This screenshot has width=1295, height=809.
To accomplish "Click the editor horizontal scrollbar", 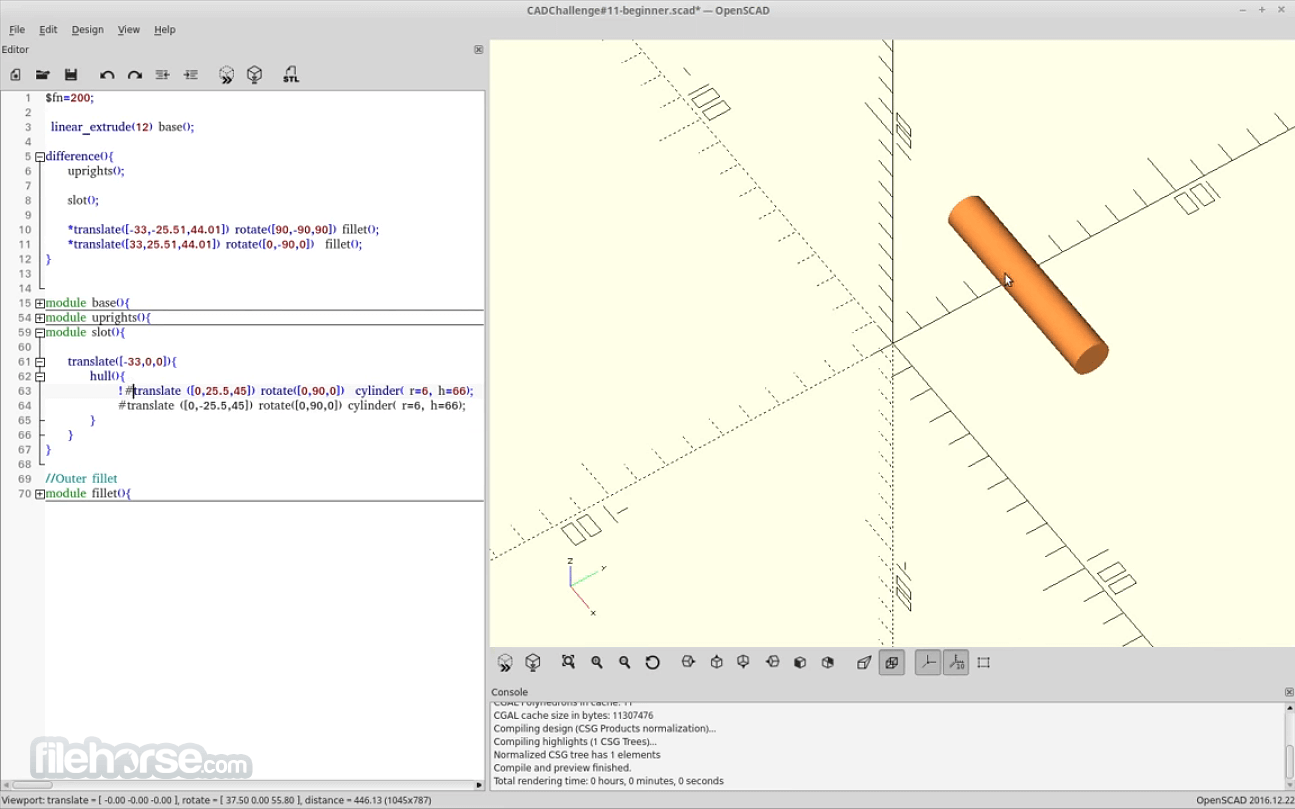I will pos(242,785).
